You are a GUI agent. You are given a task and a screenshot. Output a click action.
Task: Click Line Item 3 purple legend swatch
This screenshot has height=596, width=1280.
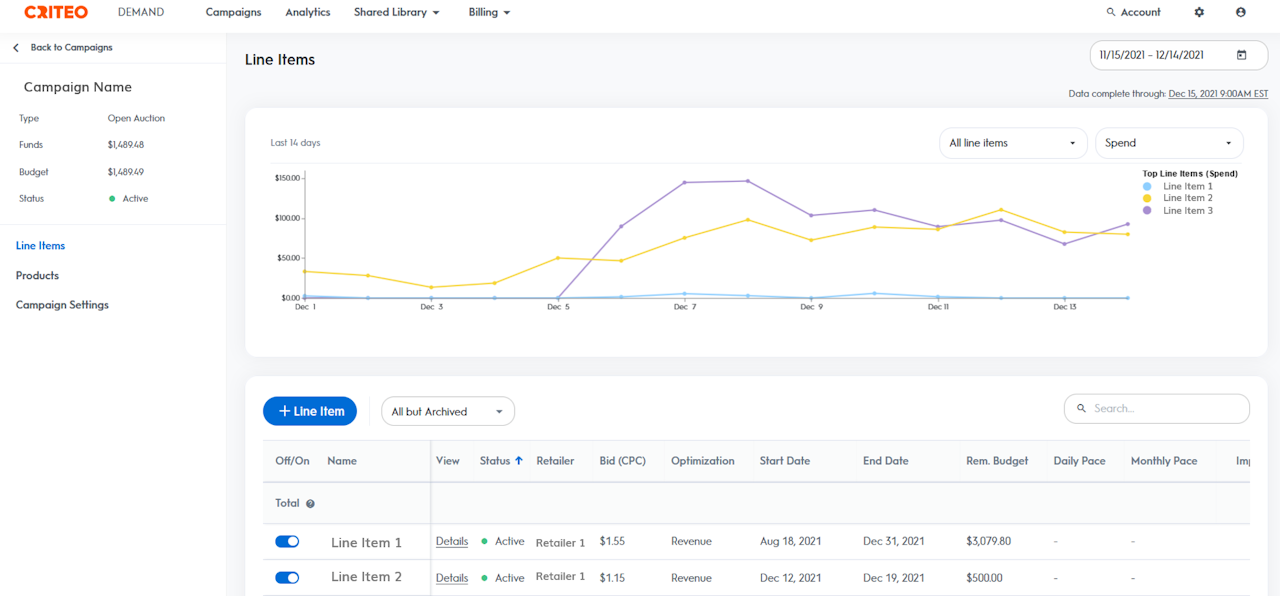click(1147, 211)
